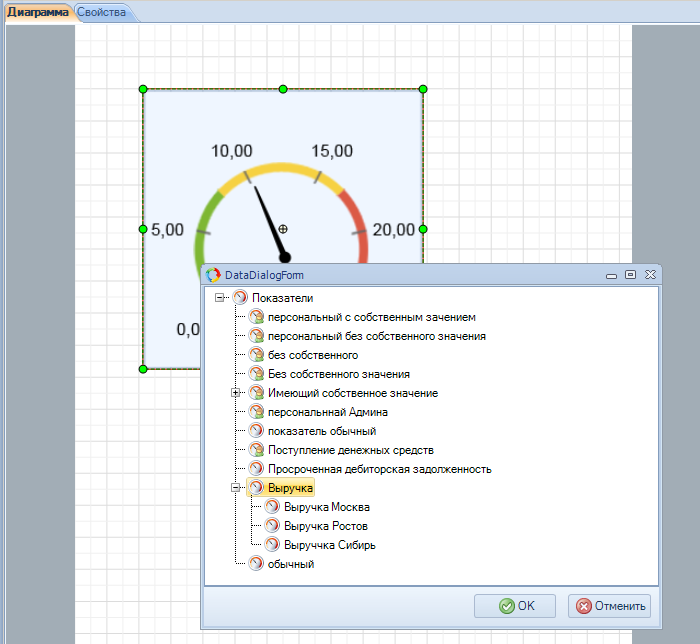This screenshot has height=644, width=700.
Task: Click icon next to 'без собственного'
Action: (256, 355)
